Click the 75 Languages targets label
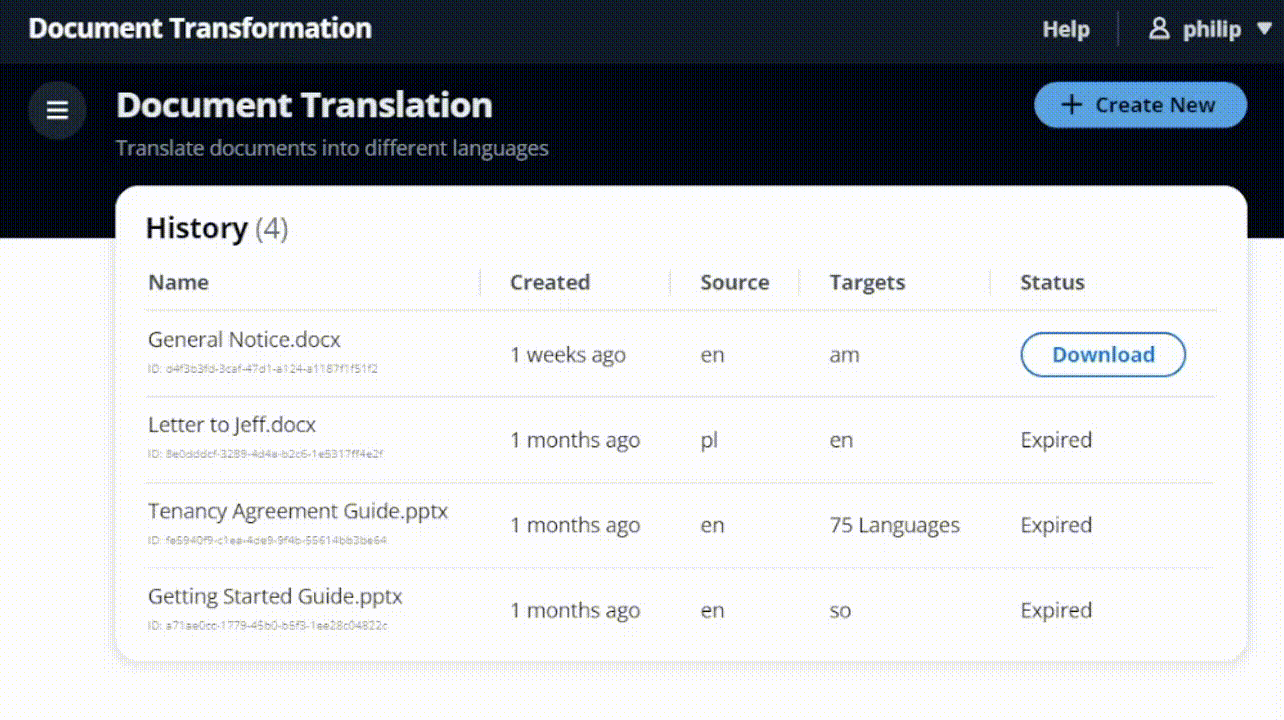This screenshot has width=1284, height=720. [x=894, y=524]
